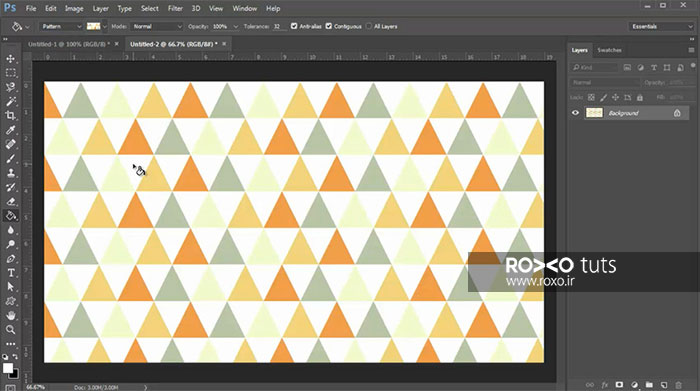Image resolution: width=700 pixels, height=391 pixels.
Task: Open the Filter menu
Action: [x=175, y=8]
